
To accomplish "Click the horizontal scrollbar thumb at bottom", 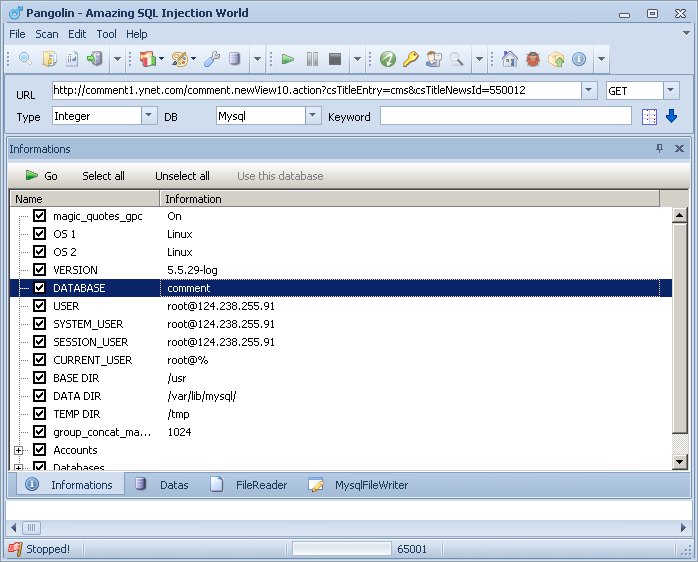I will [31, 528].
